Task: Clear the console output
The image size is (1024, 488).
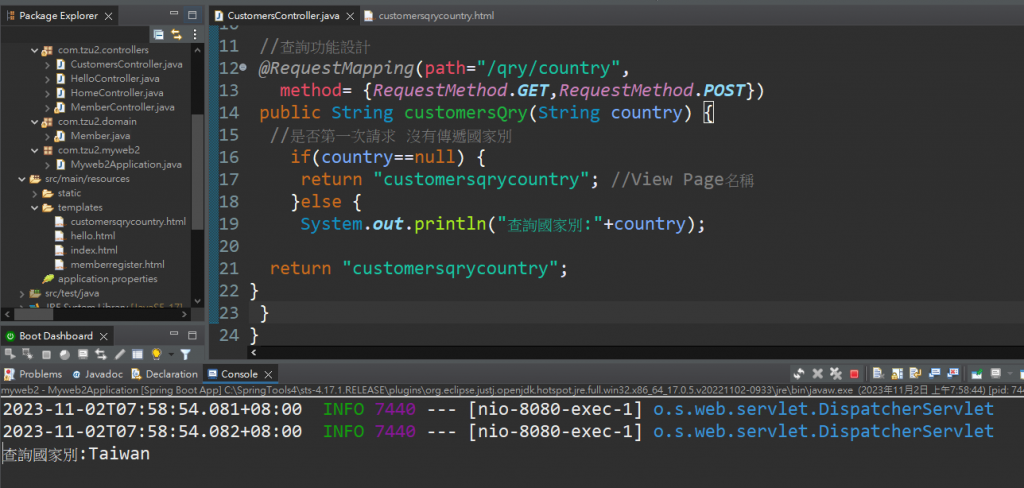Action: [x=878, y=374]
